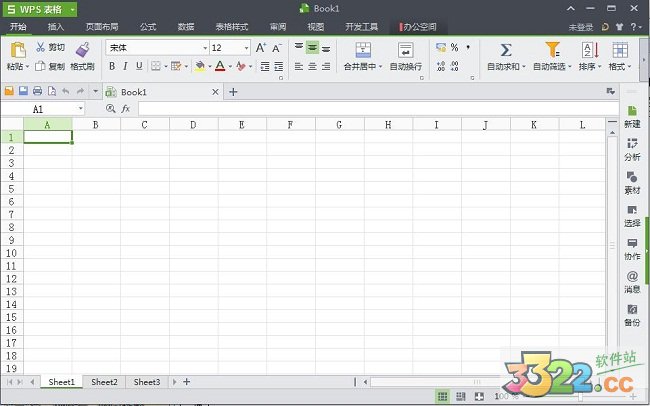Click 素材 (Materials) in right sidebar
This screenshot has height=406, width=650.
632,183
